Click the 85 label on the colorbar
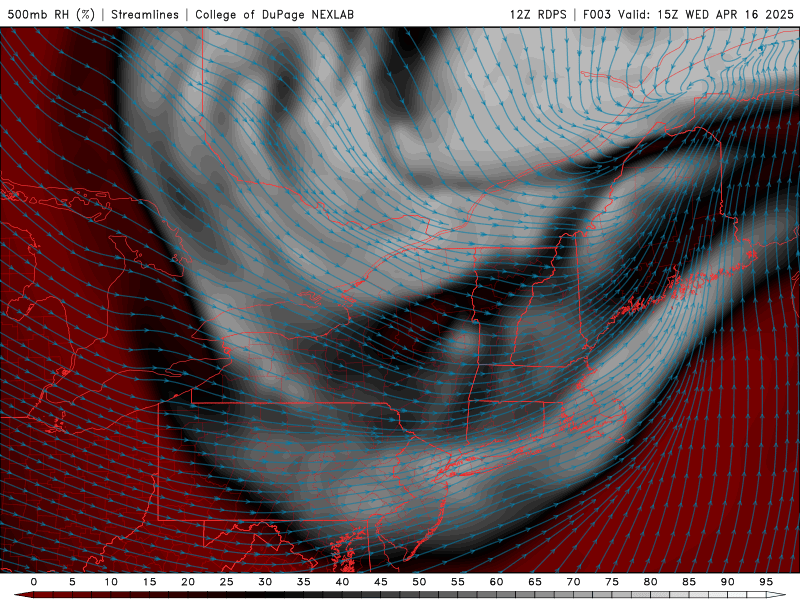The width and height of the screenshot is (800, 600). (x=689, y=582)
